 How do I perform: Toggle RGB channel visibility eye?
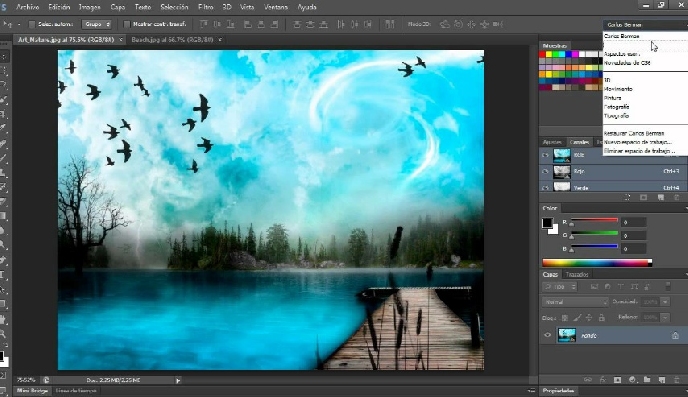[545, 155]
